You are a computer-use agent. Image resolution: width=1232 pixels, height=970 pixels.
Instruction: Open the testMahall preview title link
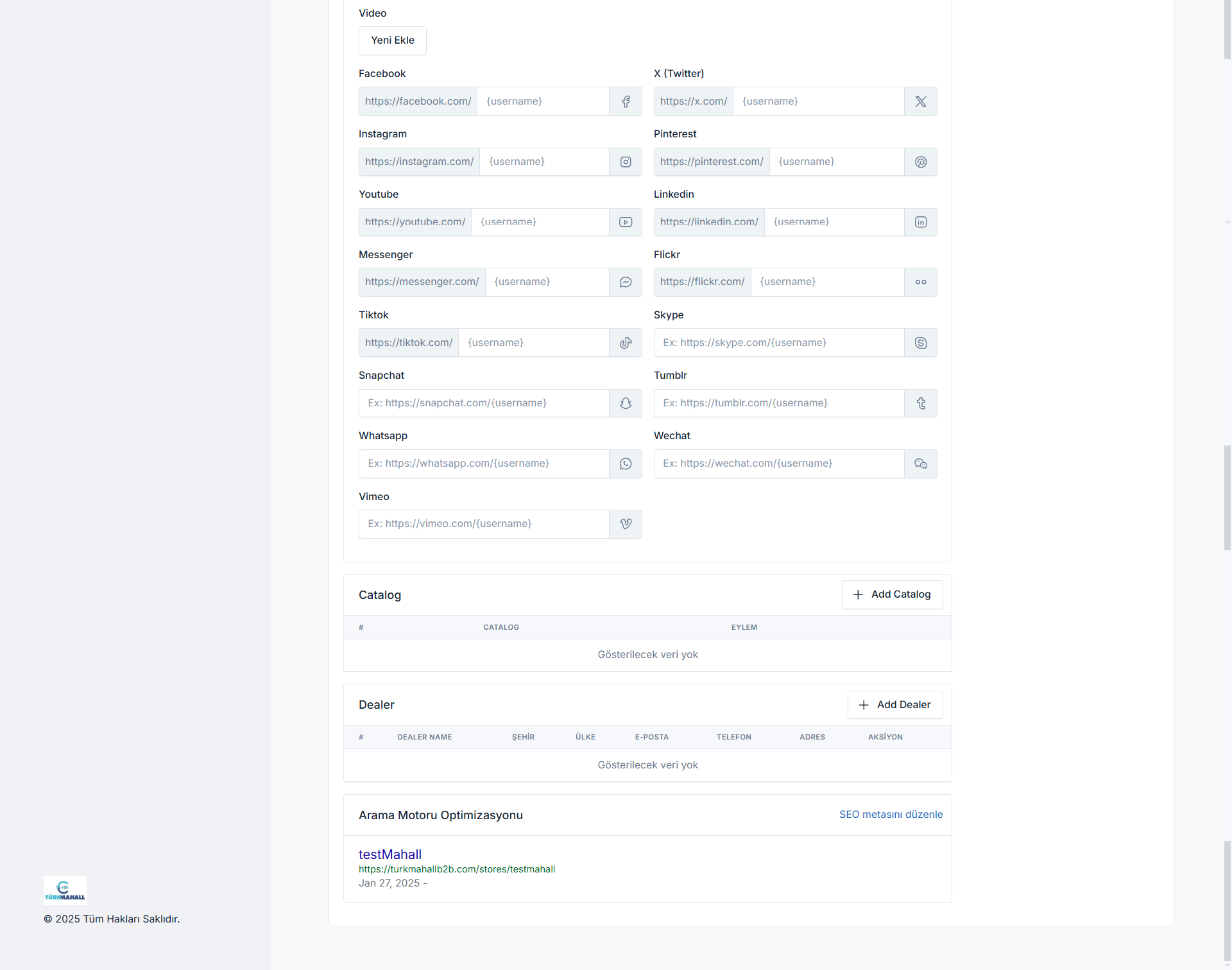click(389, 854)
